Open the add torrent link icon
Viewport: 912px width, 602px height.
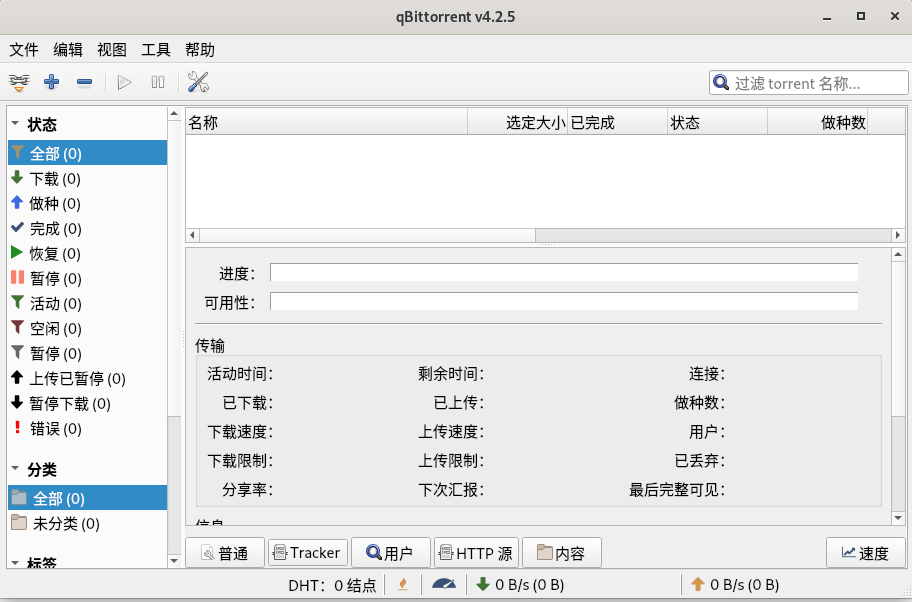coord(19,83)
